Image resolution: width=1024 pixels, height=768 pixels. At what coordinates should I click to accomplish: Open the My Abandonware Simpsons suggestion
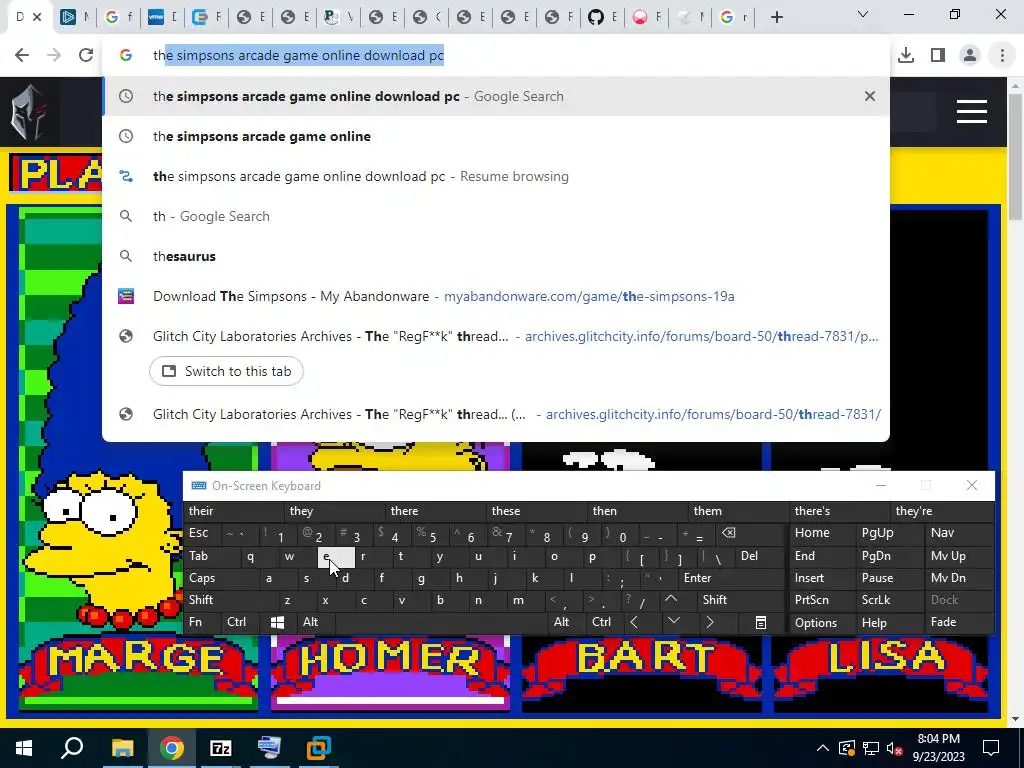[496, 296]
